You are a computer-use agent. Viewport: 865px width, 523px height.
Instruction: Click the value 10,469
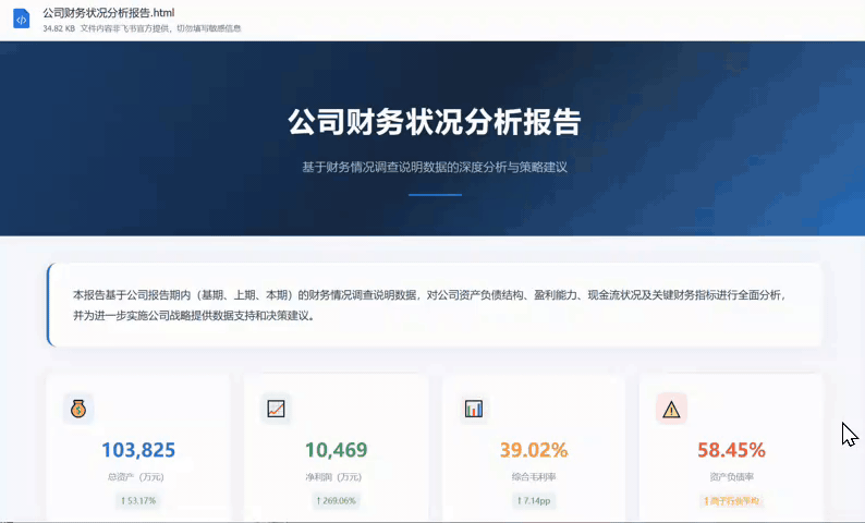point(337,450)
